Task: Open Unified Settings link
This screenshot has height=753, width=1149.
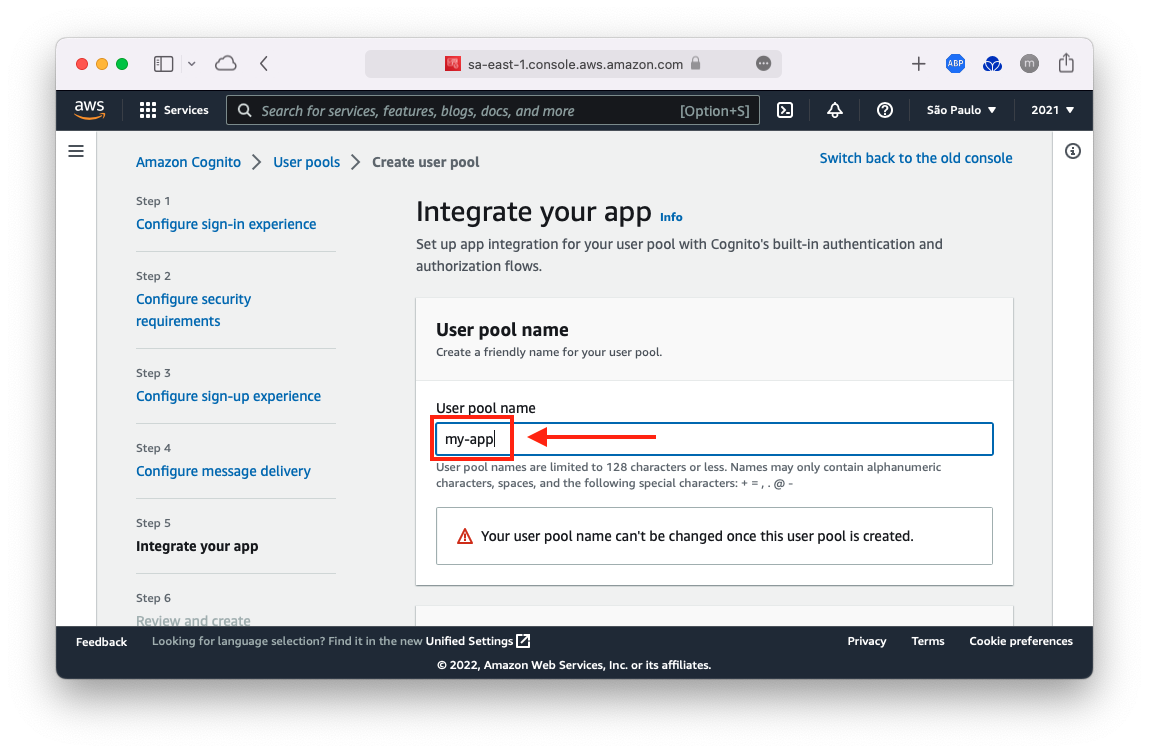Action: click(x=469, y=641)
